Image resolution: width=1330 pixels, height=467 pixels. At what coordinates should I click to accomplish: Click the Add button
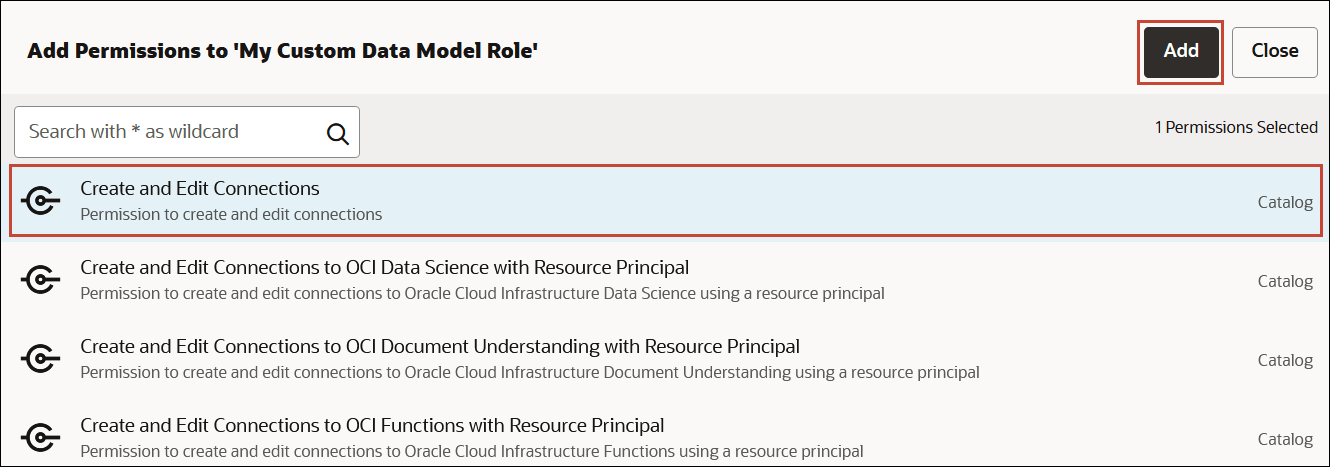1181,51
